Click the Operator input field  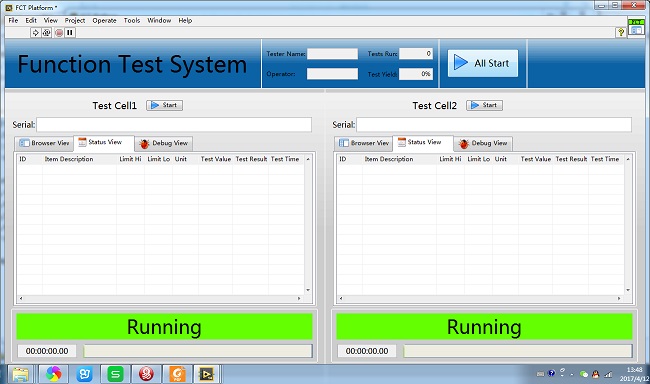[332, 74]
